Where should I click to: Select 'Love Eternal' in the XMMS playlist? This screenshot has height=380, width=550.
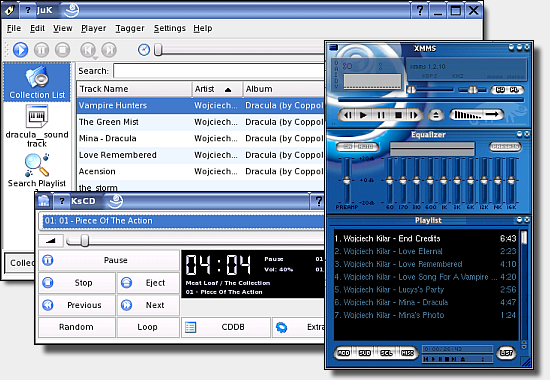click(425, 251)
